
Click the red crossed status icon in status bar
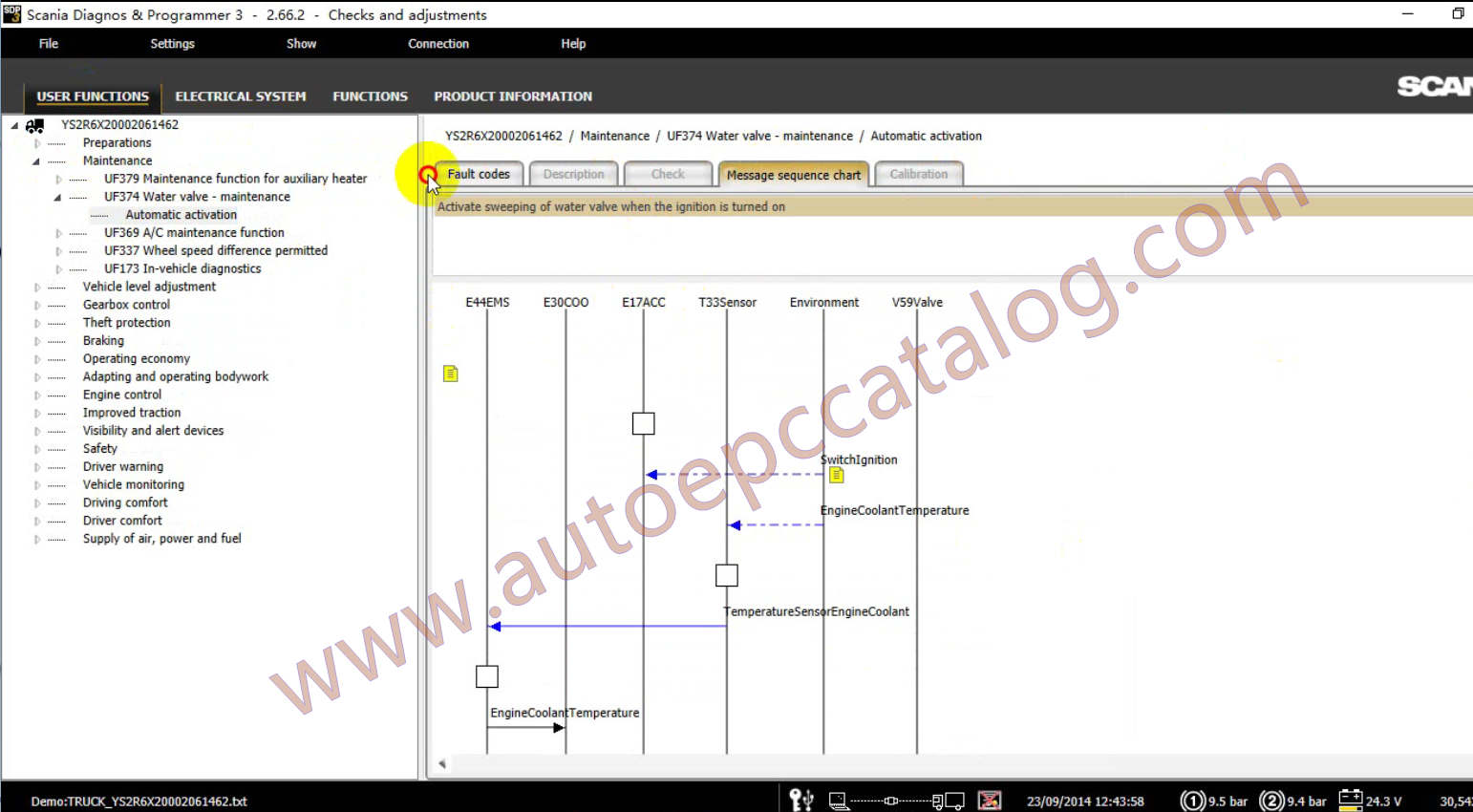pyautogui.click(x=990, y=801)
